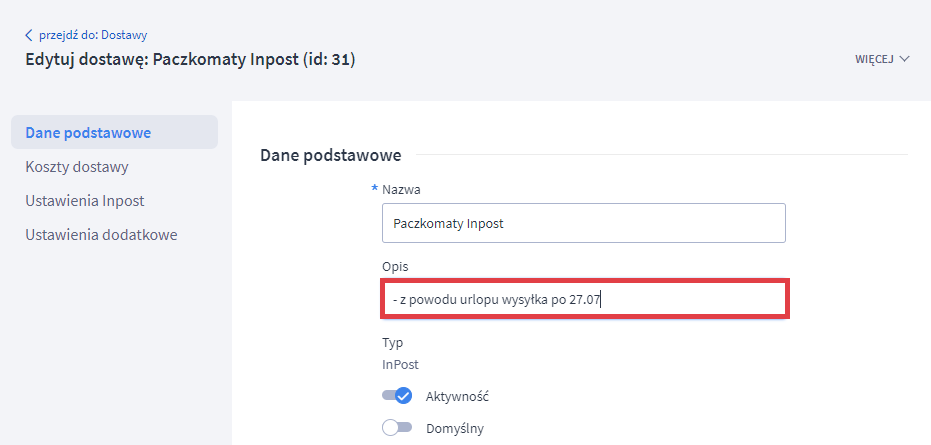Click the Aktywność toggle label
931x445 pixels.
pos(457,396)
